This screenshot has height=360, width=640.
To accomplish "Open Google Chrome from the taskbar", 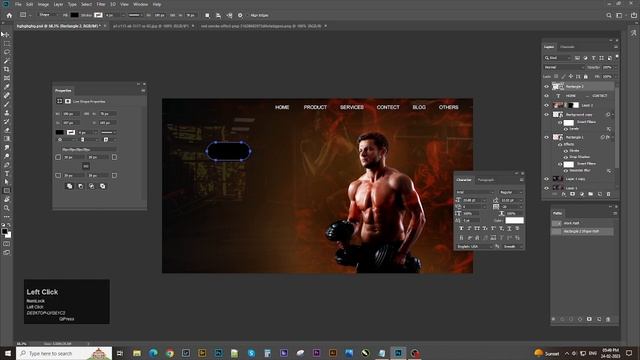I will [169, 353].
